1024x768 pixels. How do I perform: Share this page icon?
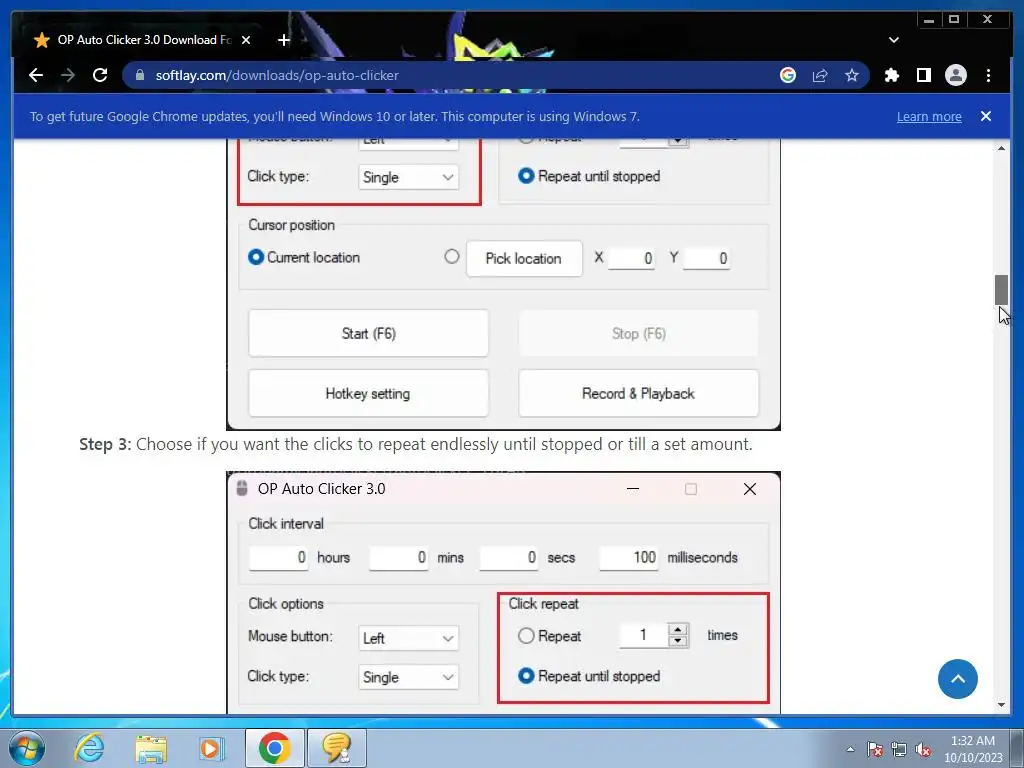pos(820,75)
